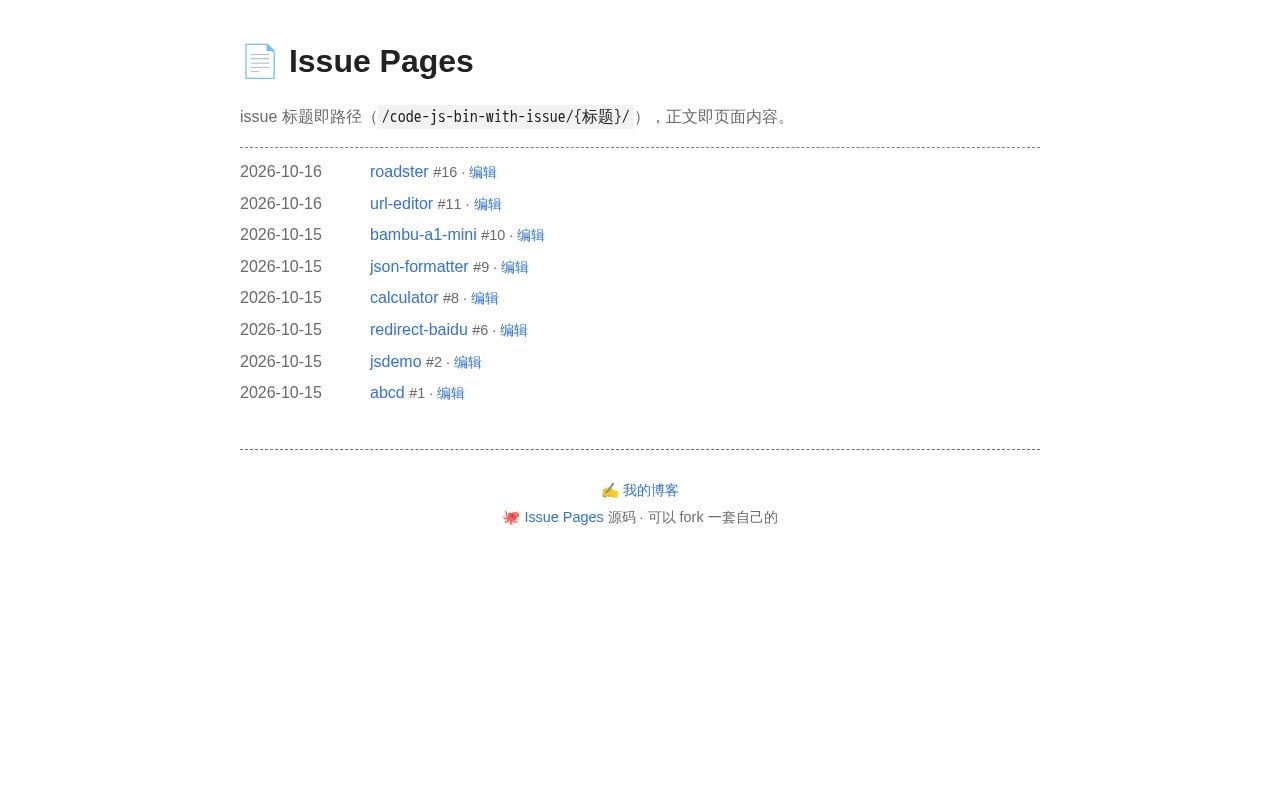Open the redirect-baidu page link
Viewport: 1280px width, 800px height.
point(419,330)
